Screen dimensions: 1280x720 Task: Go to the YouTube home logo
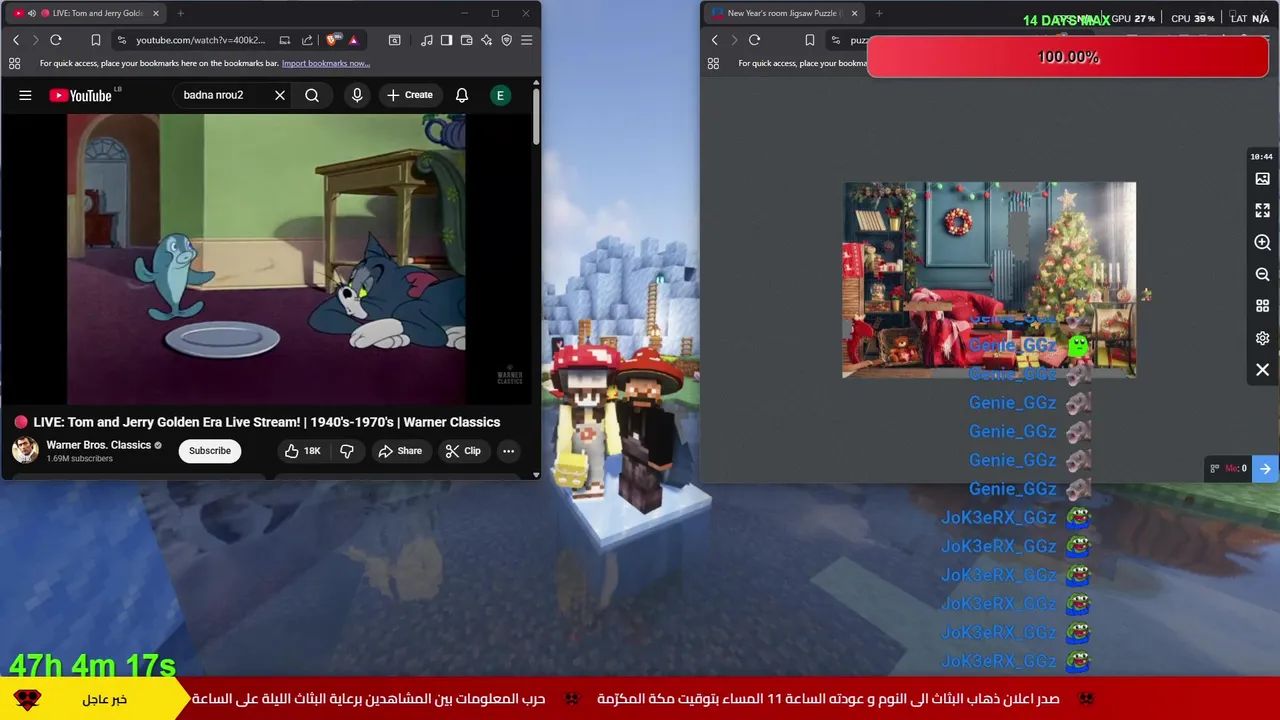80,95
